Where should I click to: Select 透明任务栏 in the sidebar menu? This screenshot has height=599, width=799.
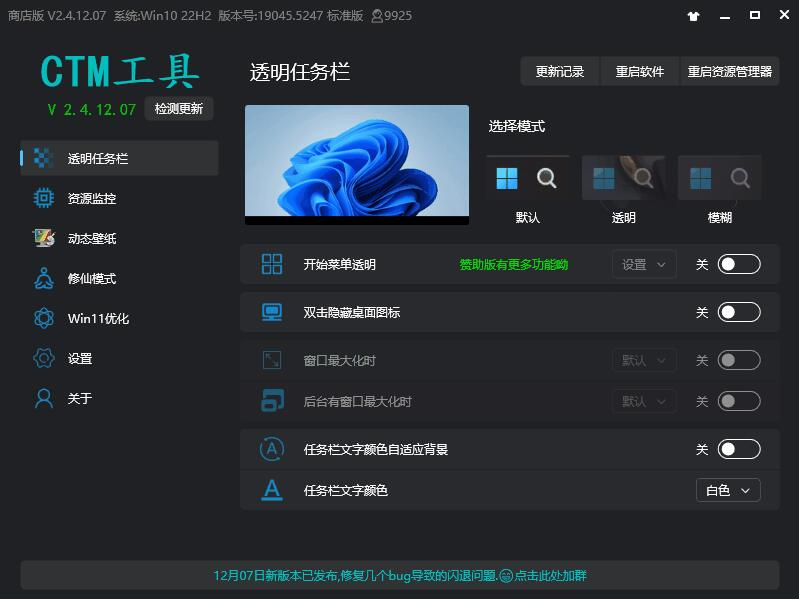click(119, 158)
